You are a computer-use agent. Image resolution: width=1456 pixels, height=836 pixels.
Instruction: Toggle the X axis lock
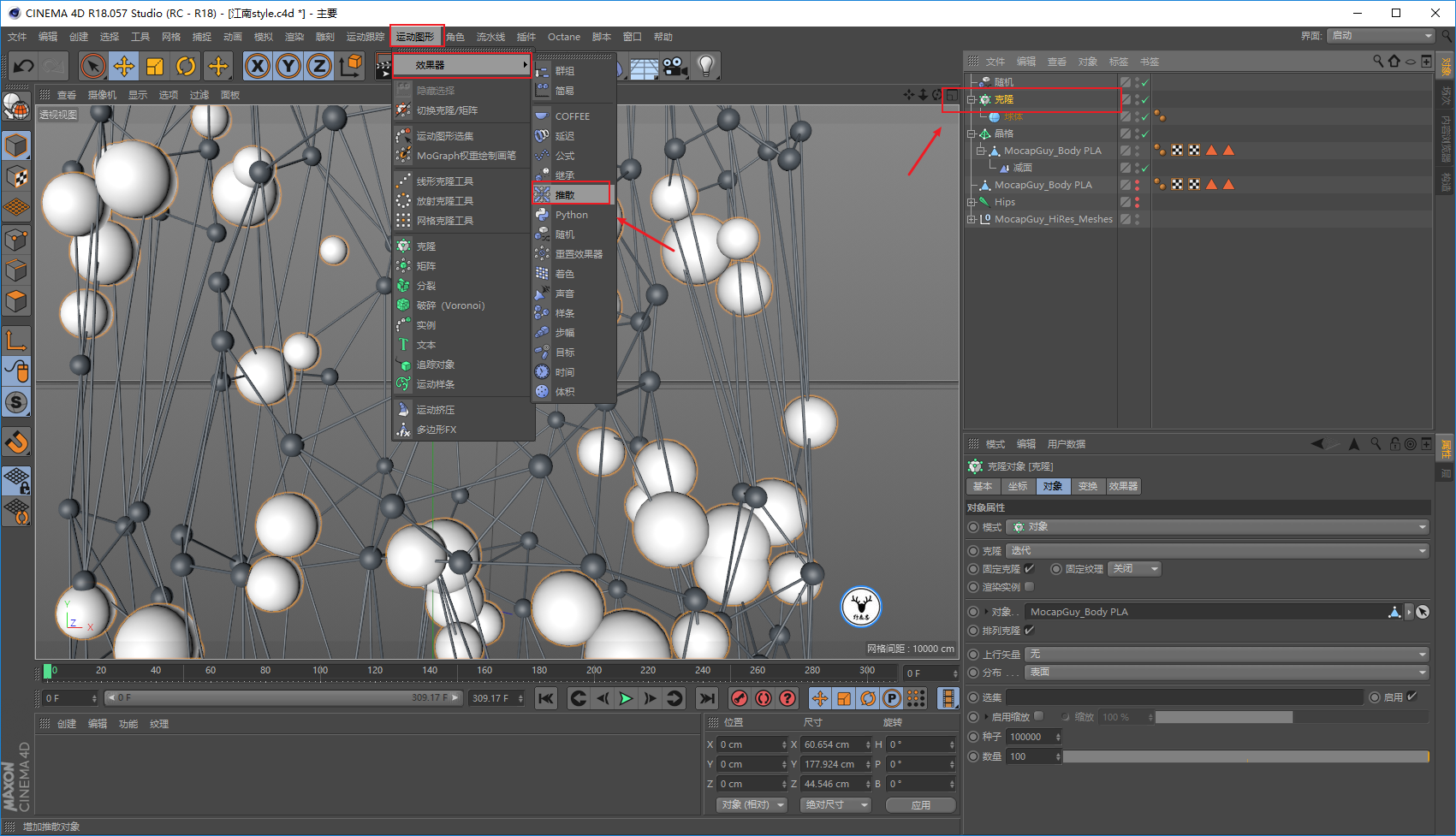coord(258,66)
